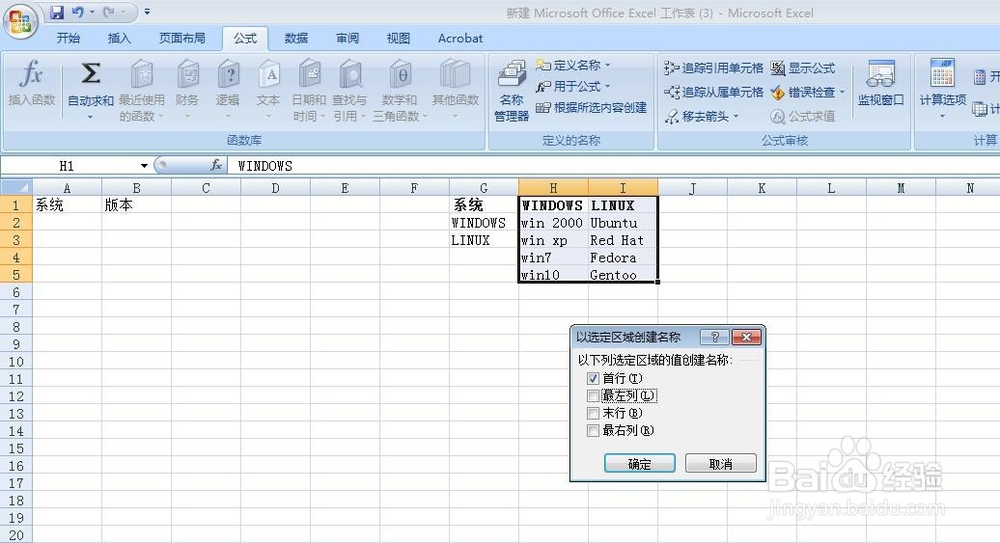Expand the Calculation Options dropdown arrow
Viewport: 1000px width, 543px height.
[x=942, y=117]
